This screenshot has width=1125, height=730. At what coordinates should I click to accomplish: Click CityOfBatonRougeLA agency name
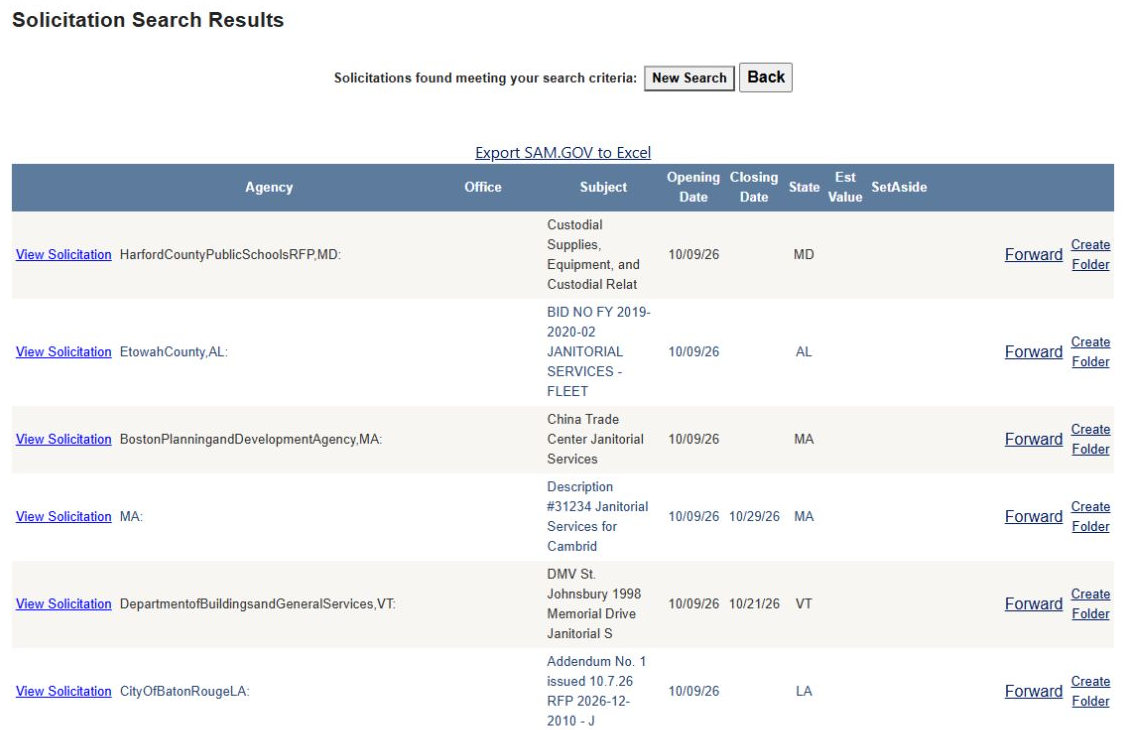pyautogui.click(x=184, y=691)
